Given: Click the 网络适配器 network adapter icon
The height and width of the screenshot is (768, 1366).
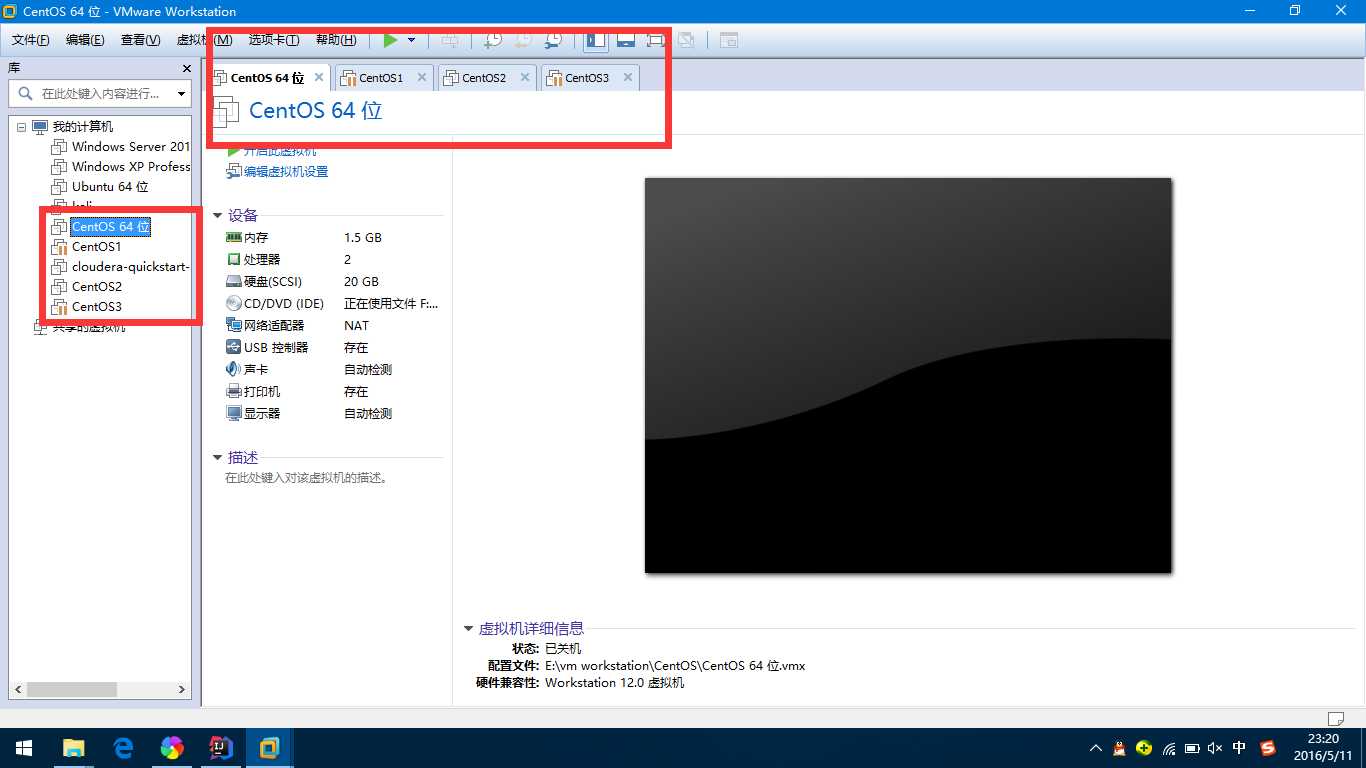Looking at the screenshot, I should coord(234,326).
